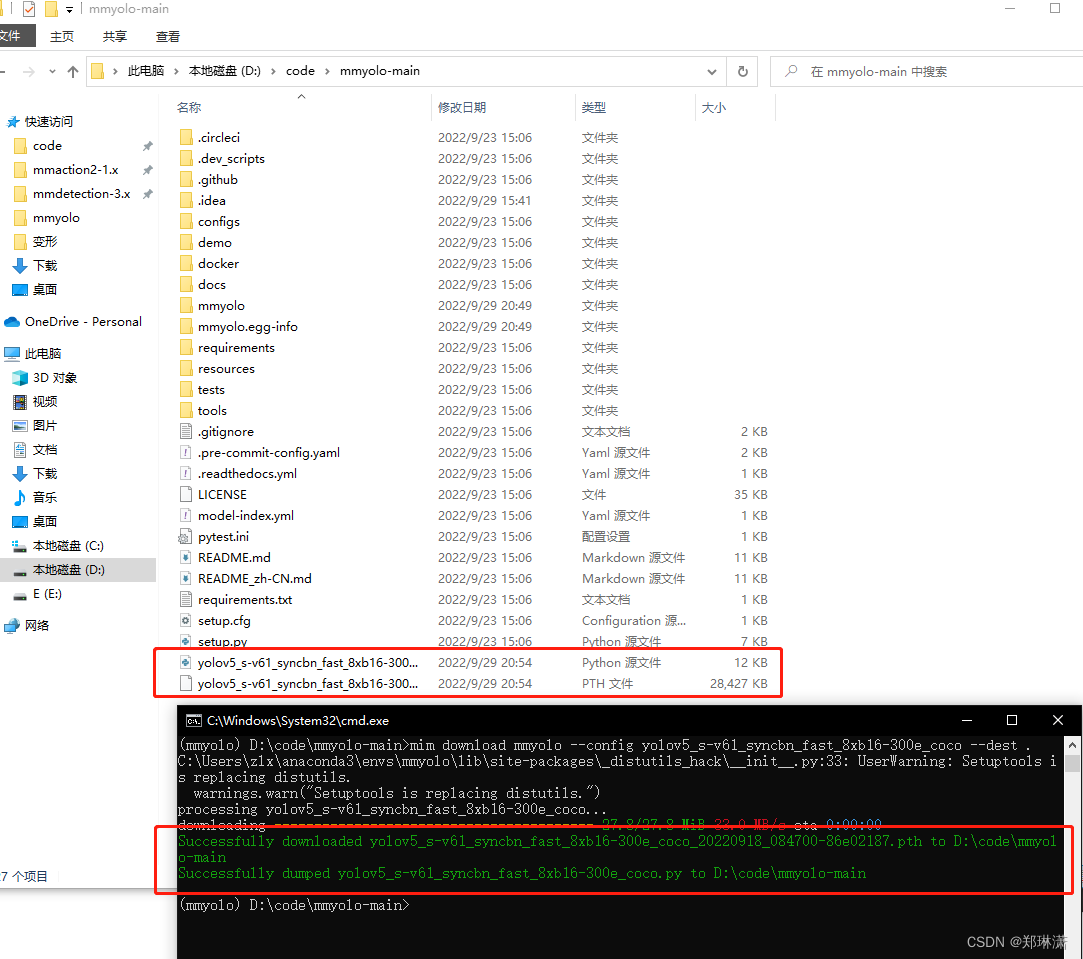The image size is (1083, 959).
Task: Unpin mmaction2-1.x from quick access
Action: click(147, 169)
